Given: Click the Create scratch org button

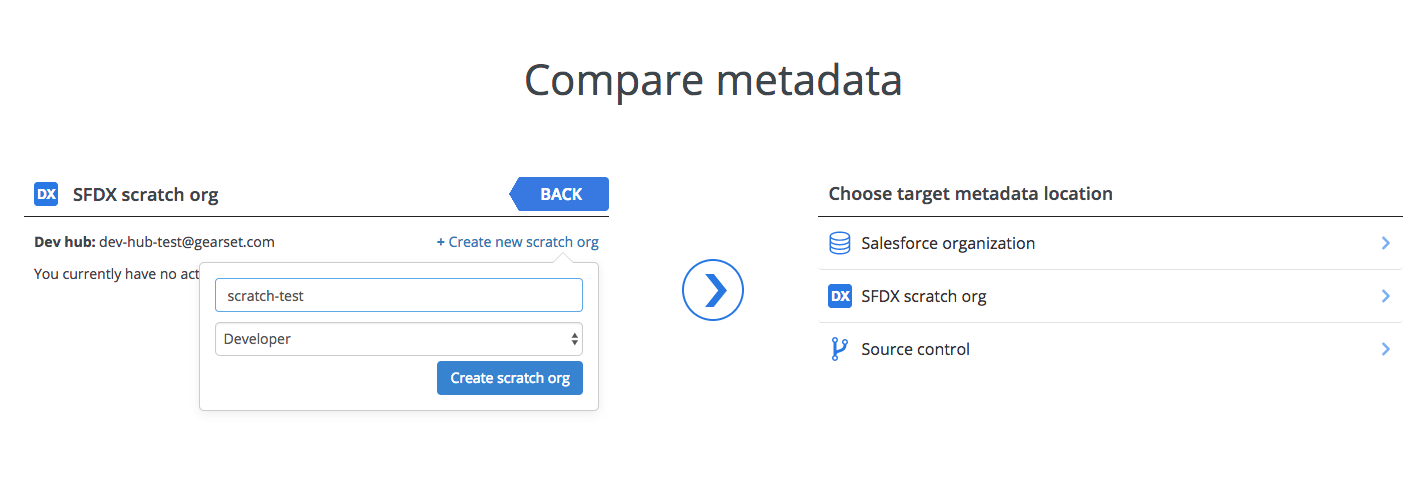Looking at the screenshot, I should coord(510,378).
